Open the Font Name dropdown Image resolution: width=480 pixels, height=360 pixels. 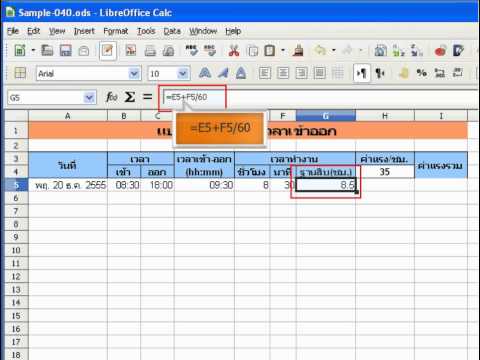[134, 73]
